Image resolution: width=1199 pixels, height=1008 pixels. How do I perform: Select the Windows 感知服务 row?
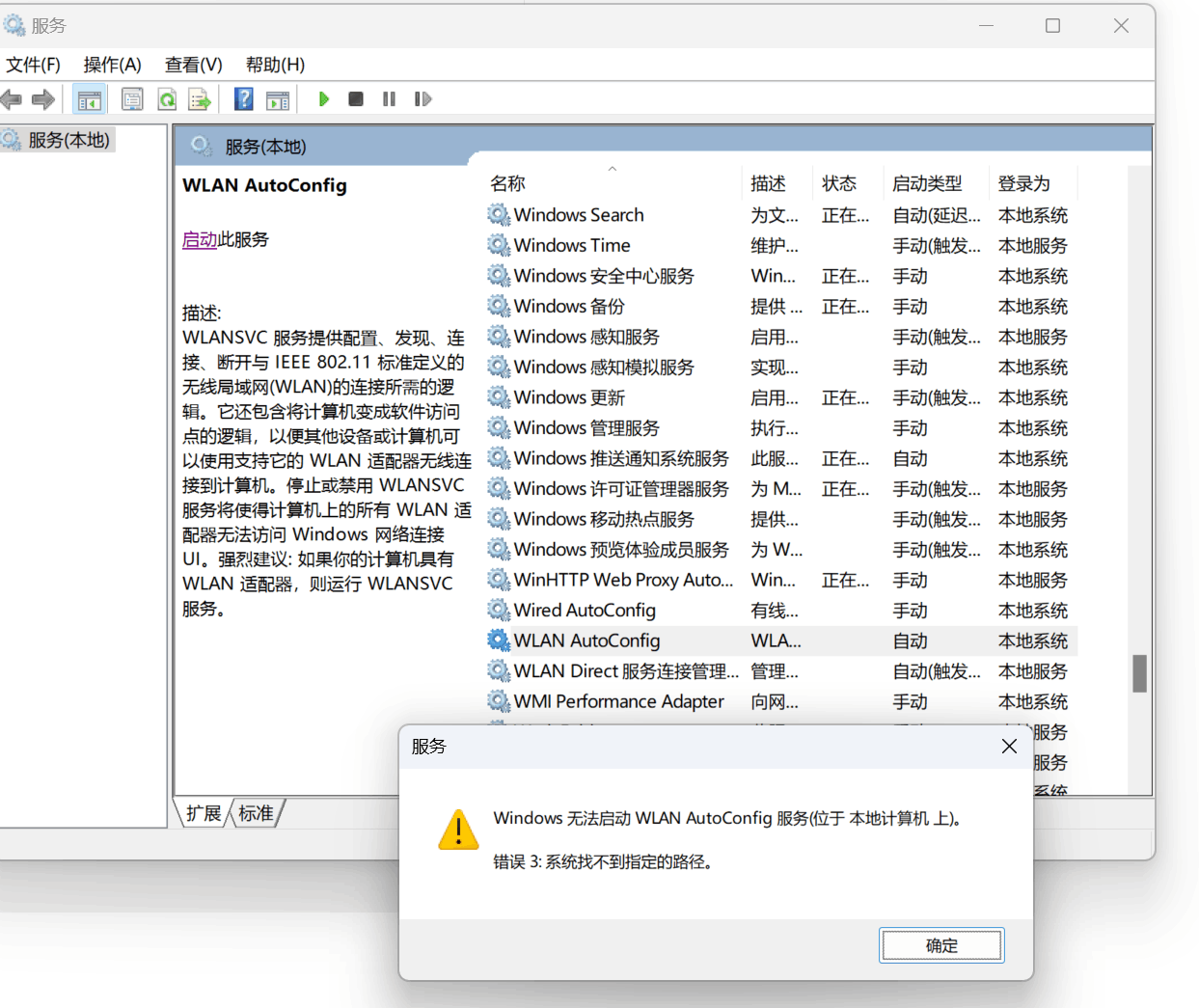coord(781,337)
